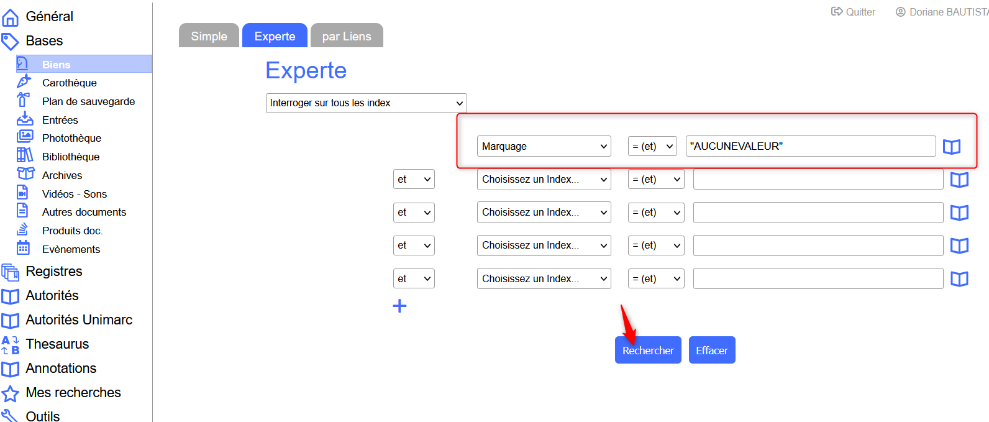This screenshot has height=422, width=989.
Task: Click the field containing "AUCUNEVALEUR"
Action: pyautogui.click(x=810, y=146)
